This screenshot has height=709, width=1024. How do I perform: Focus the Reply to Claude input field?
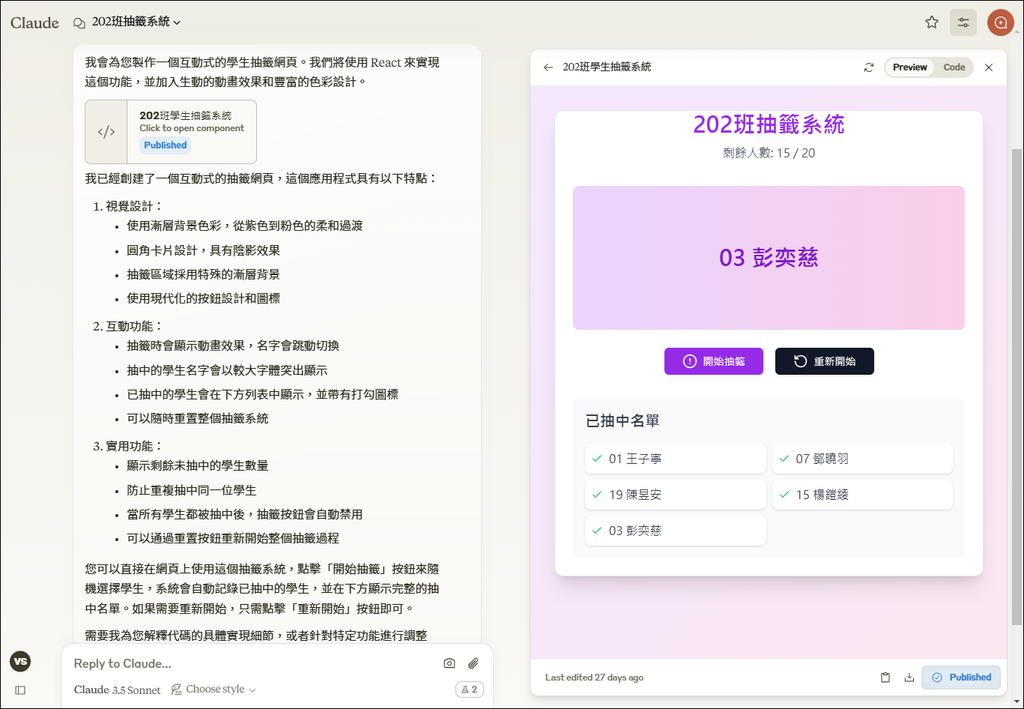pyautogui.click(x=251, y=663)
